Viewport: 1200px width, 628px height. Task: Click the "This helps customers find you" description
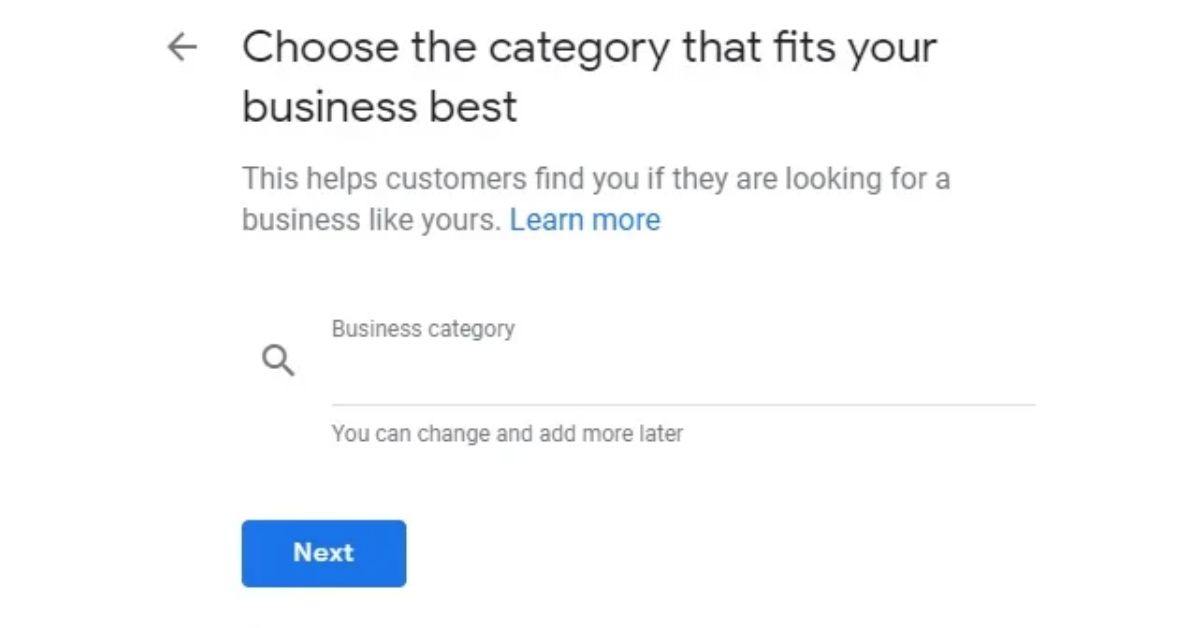click(x=595, y=180)
